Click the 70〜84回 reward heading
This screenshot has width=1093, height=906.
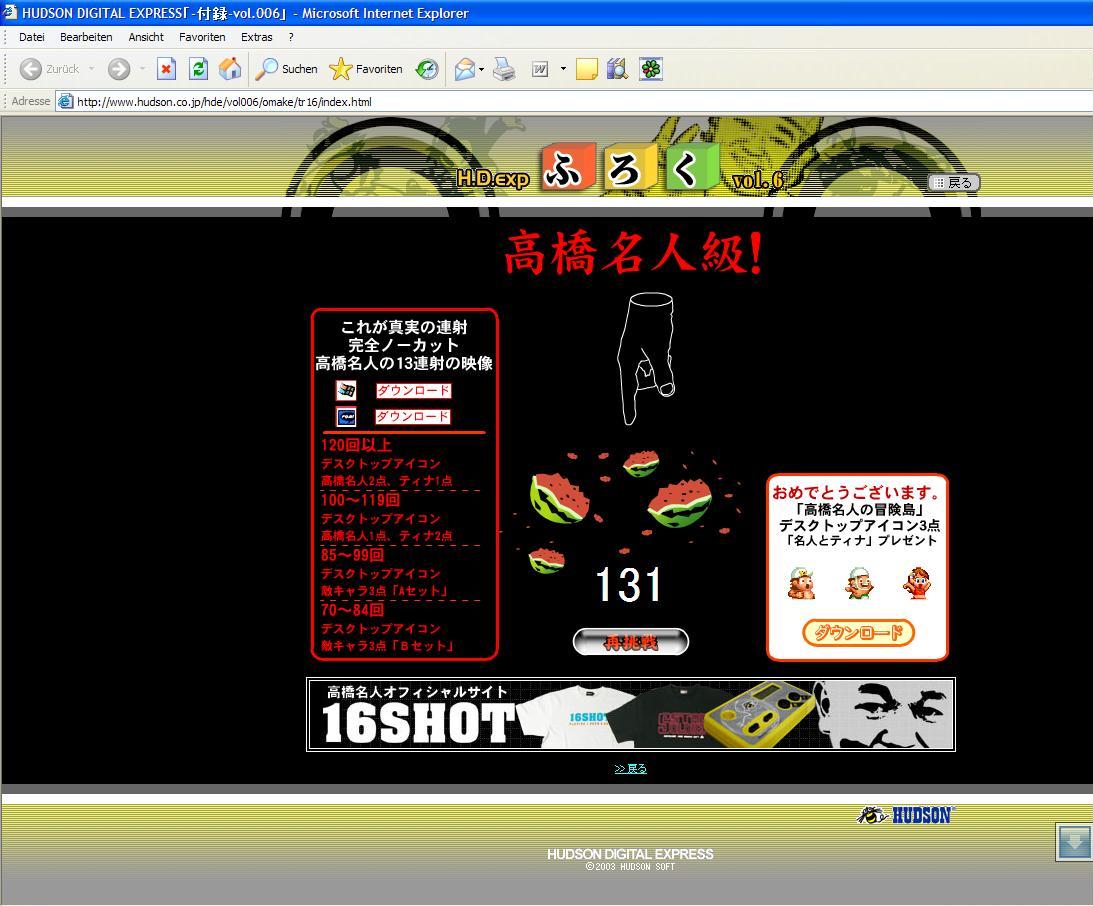click(353, 610)
